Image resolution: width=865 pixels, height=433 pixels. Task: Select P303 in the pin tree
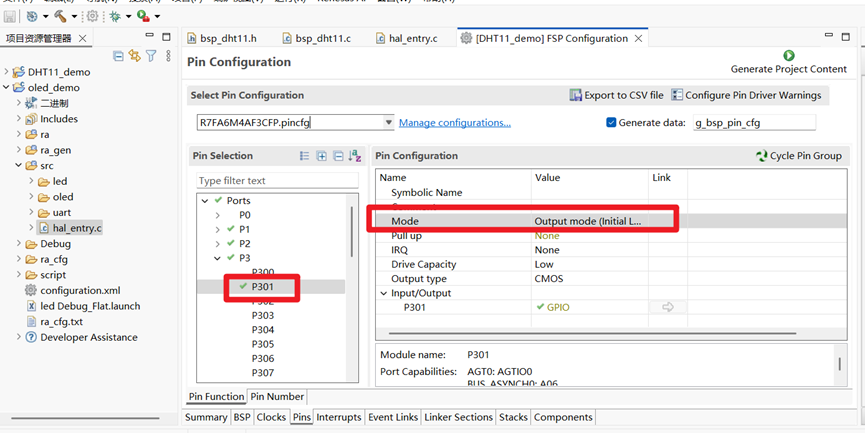(x=263, y=316)
